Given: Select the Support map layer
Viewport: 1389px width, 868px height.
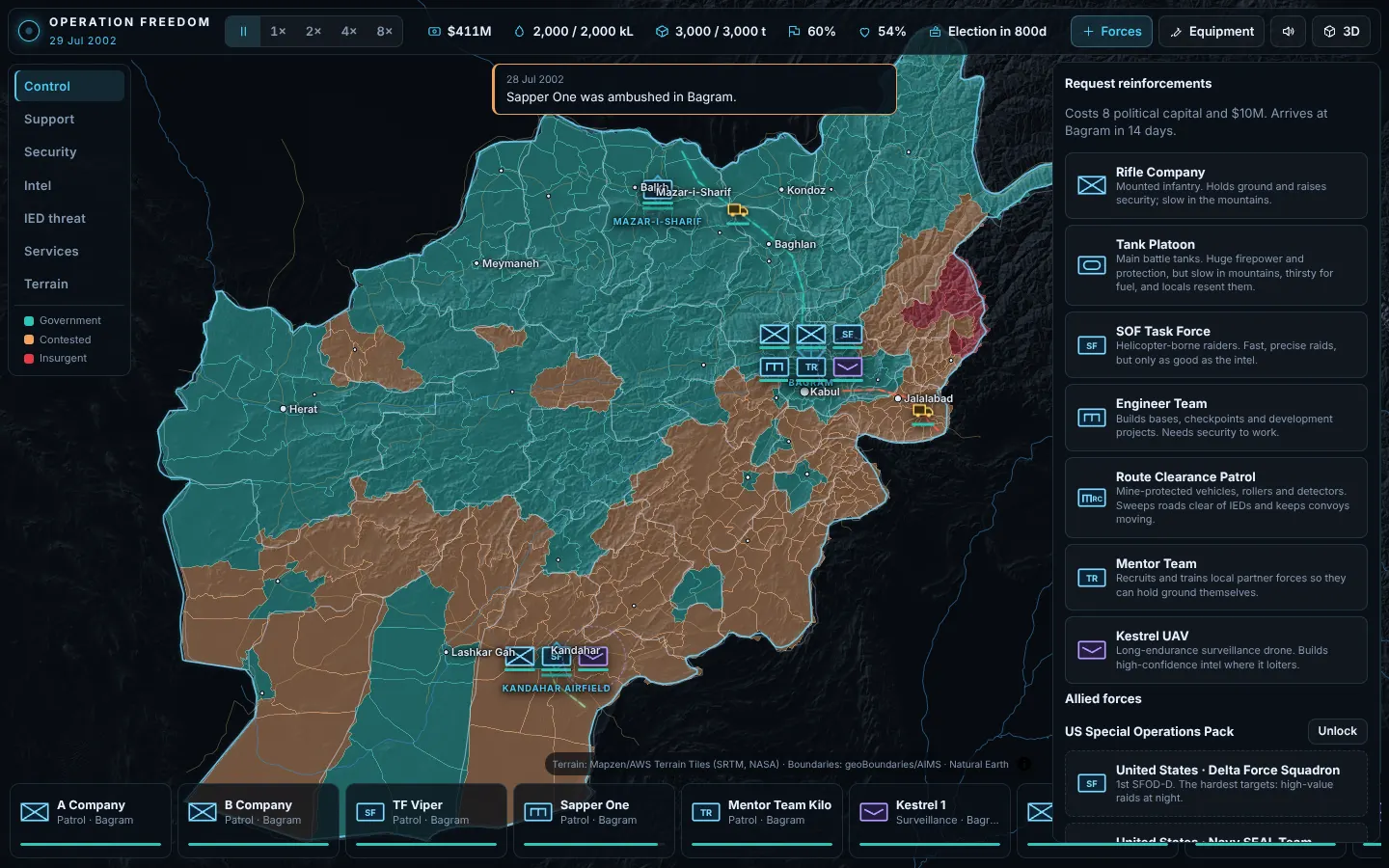Looking at the screenshot, I should [69, 119].
